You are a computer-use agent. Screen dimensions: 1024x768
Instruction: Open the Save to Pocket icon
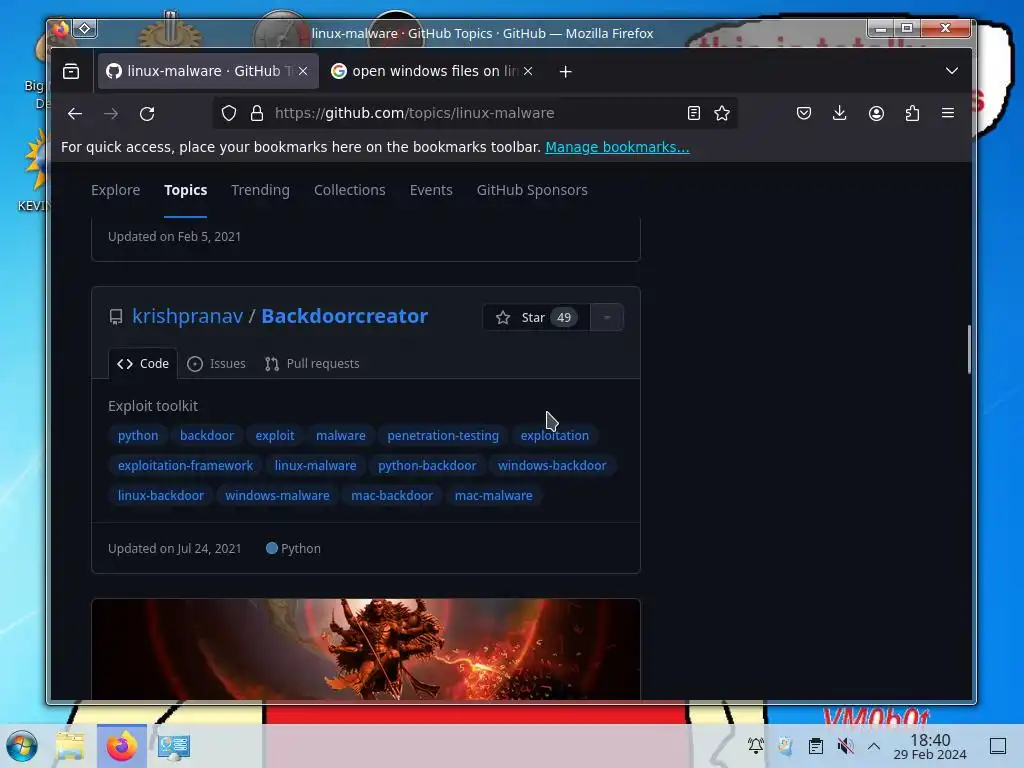[x=804, y=113]
